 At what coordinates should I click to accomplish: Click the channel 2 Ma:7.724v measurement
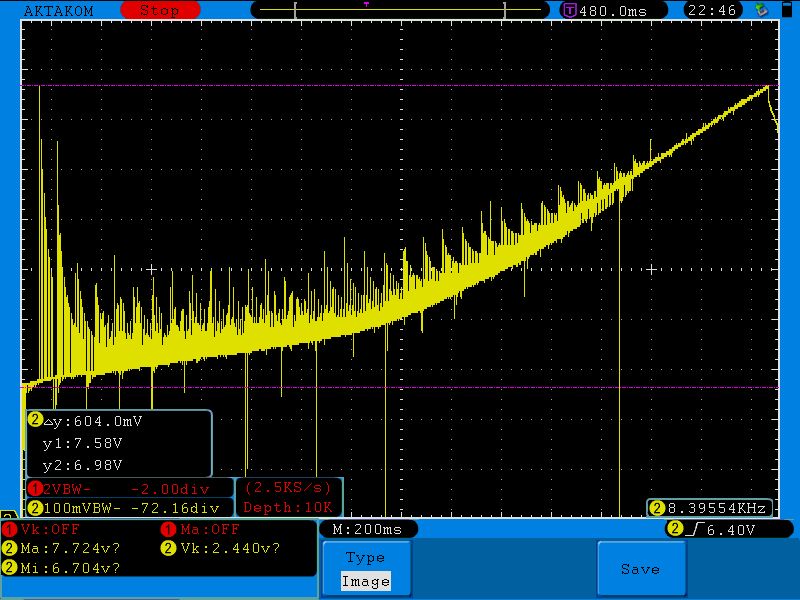[x=64, y=548]
